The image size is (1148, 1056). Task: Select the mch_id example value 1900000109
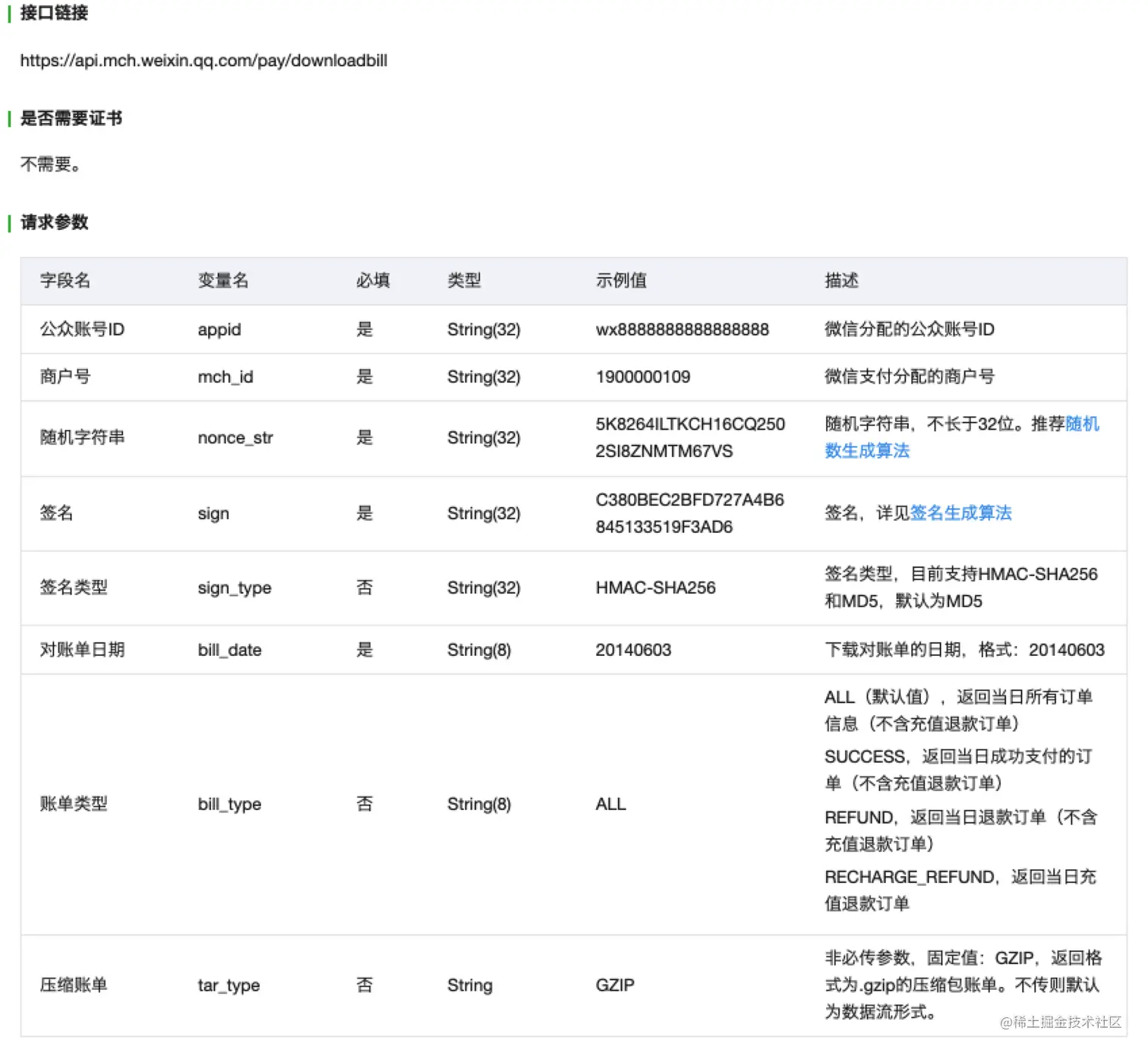click(x=642, y=377)
